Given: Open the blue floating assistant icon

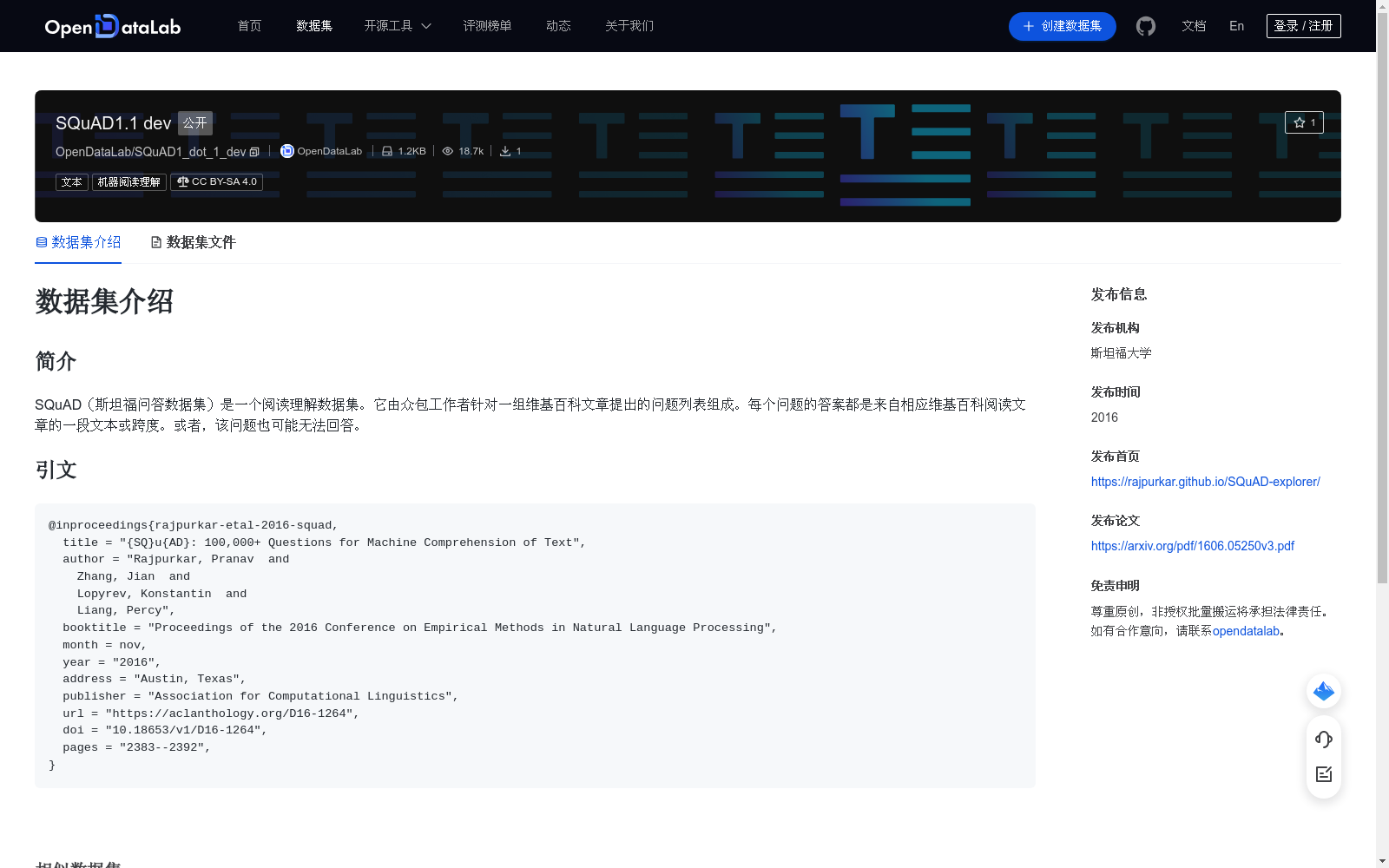Looking at the screenshot, I should [1324, 691].
